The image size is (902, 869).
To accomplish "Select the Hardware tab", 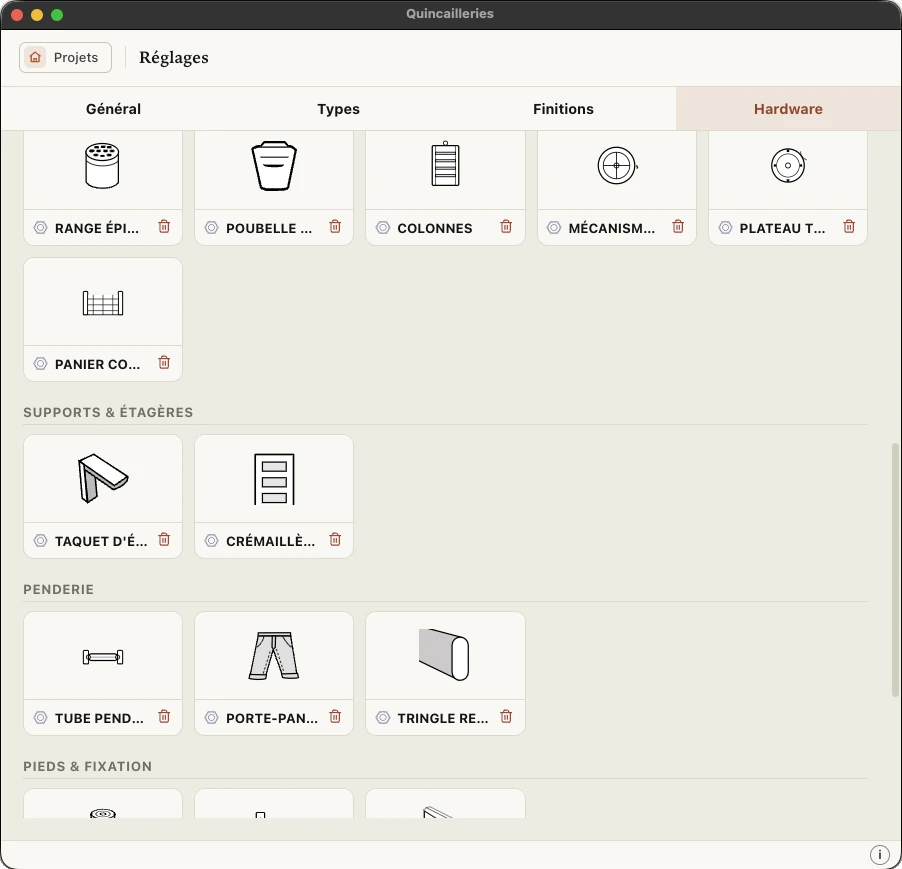I will pyautogui.click(x=788, y=109).
